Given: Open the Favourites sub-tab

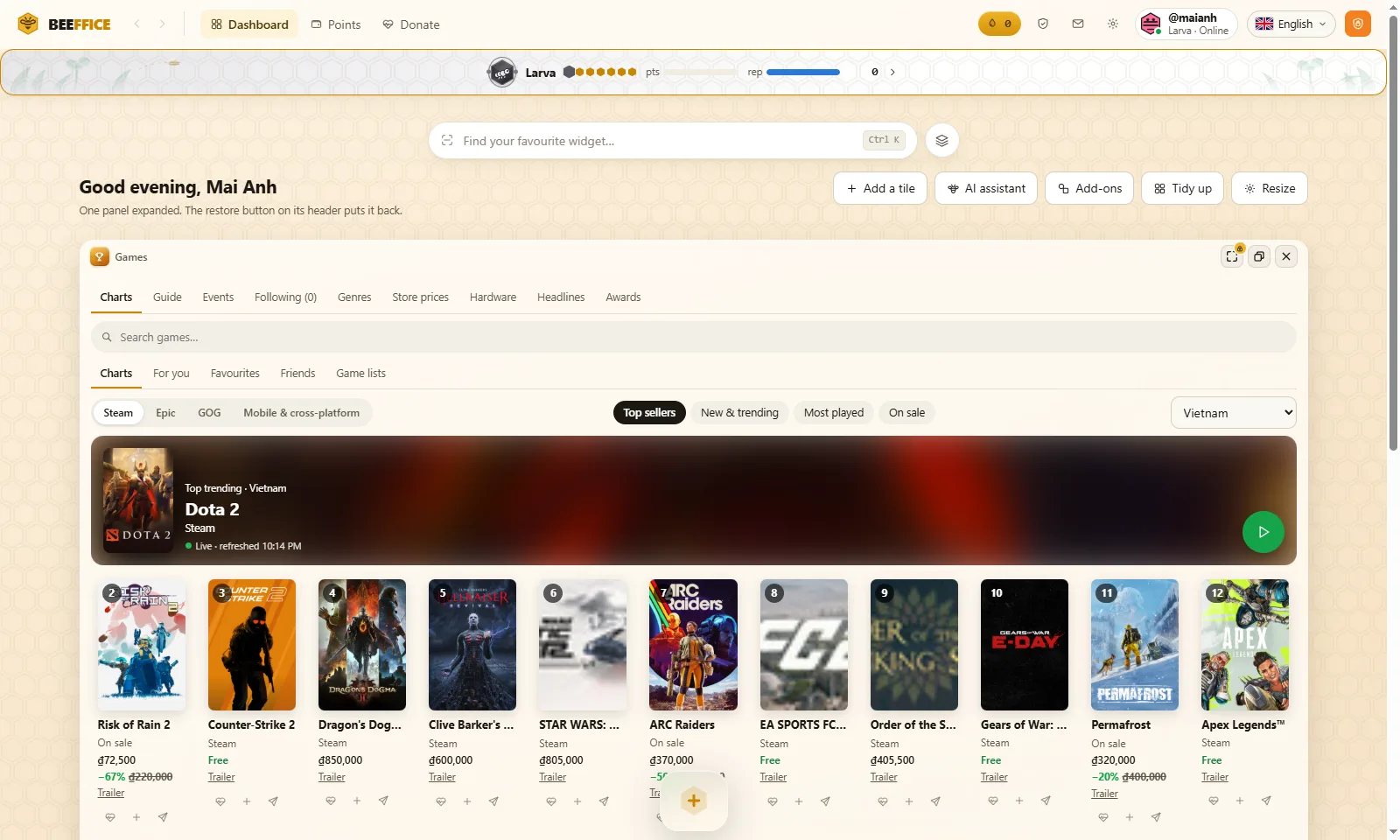Looking at the screenshot, I should coord(234,374).
